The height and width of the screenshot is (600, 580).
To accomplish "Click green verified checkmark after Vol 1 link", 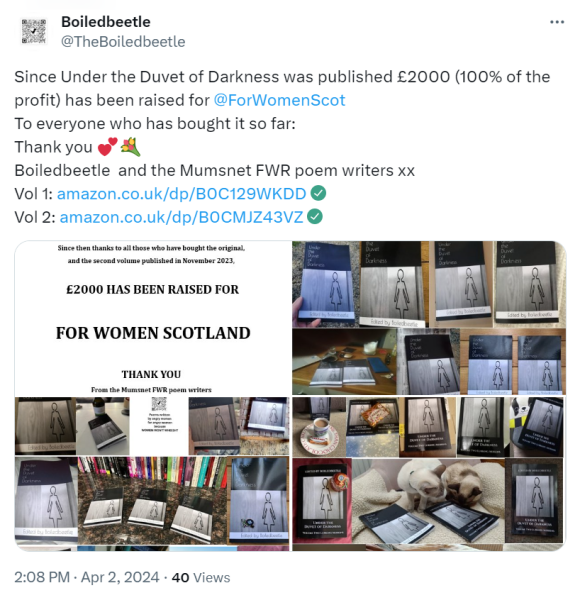I will (318, 193).
